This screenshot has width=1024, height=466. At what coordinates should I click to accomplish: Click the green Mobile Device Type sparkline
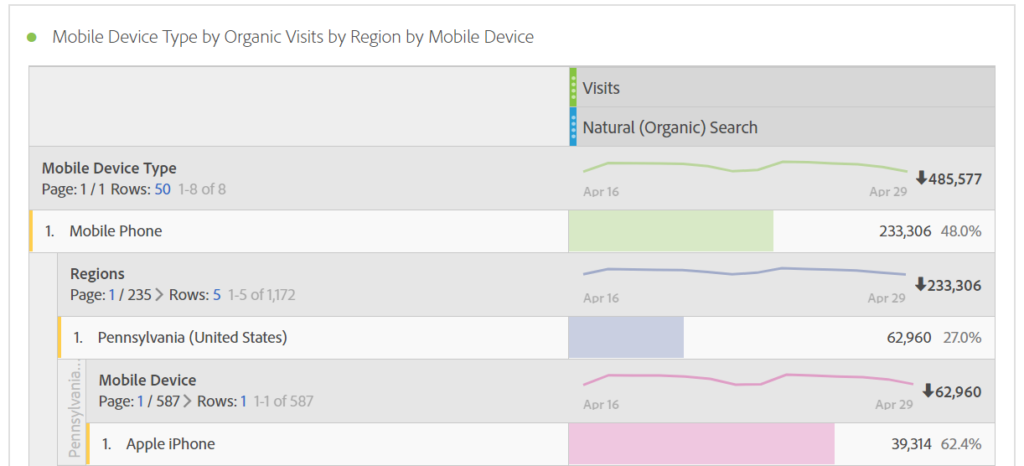(x=745, y=166)
